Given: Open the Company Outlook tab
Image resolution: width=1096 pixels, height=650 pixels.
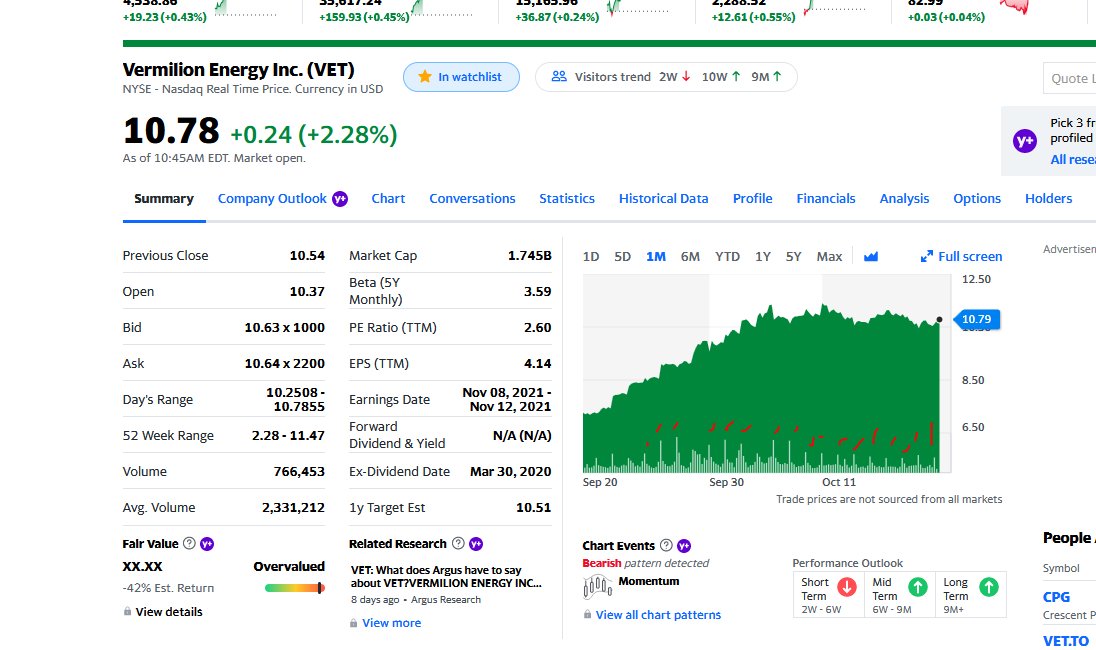Looking at the screenshot, I should [x=272, y=198].
